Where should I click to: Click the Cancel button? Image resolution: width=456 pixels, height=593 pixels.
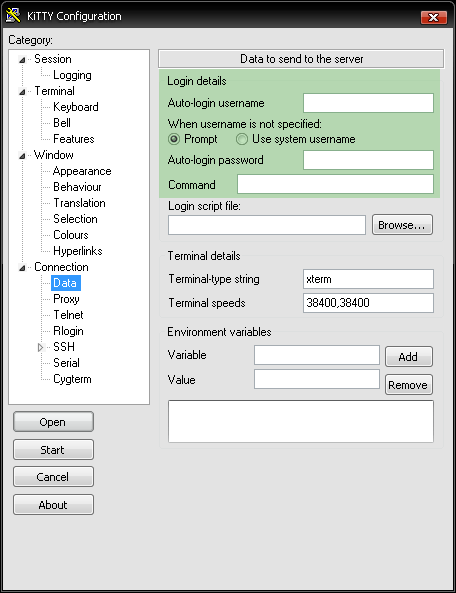click(53, 477)
